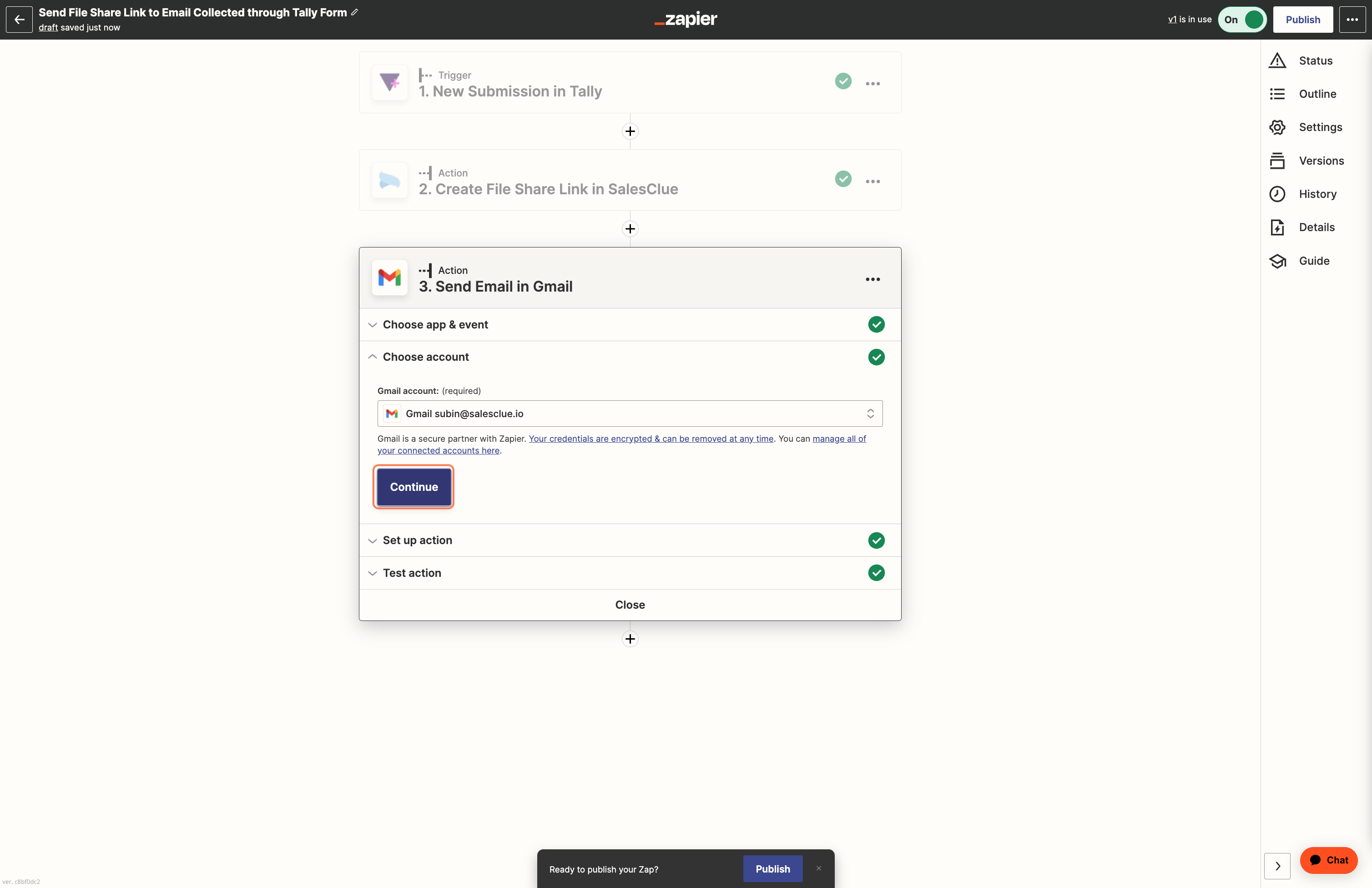
Task: Open the v1 version link
Action: [x=1172, y=19]
